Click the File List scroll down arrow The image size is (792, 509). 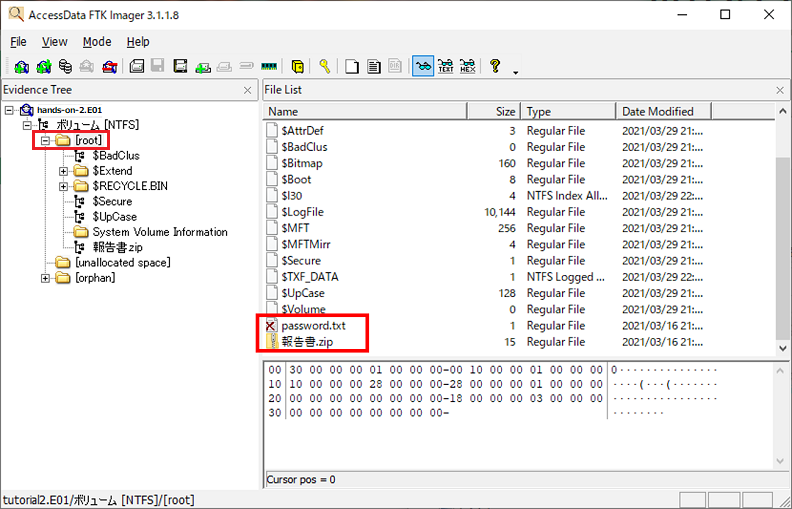(x=782, y=348)
